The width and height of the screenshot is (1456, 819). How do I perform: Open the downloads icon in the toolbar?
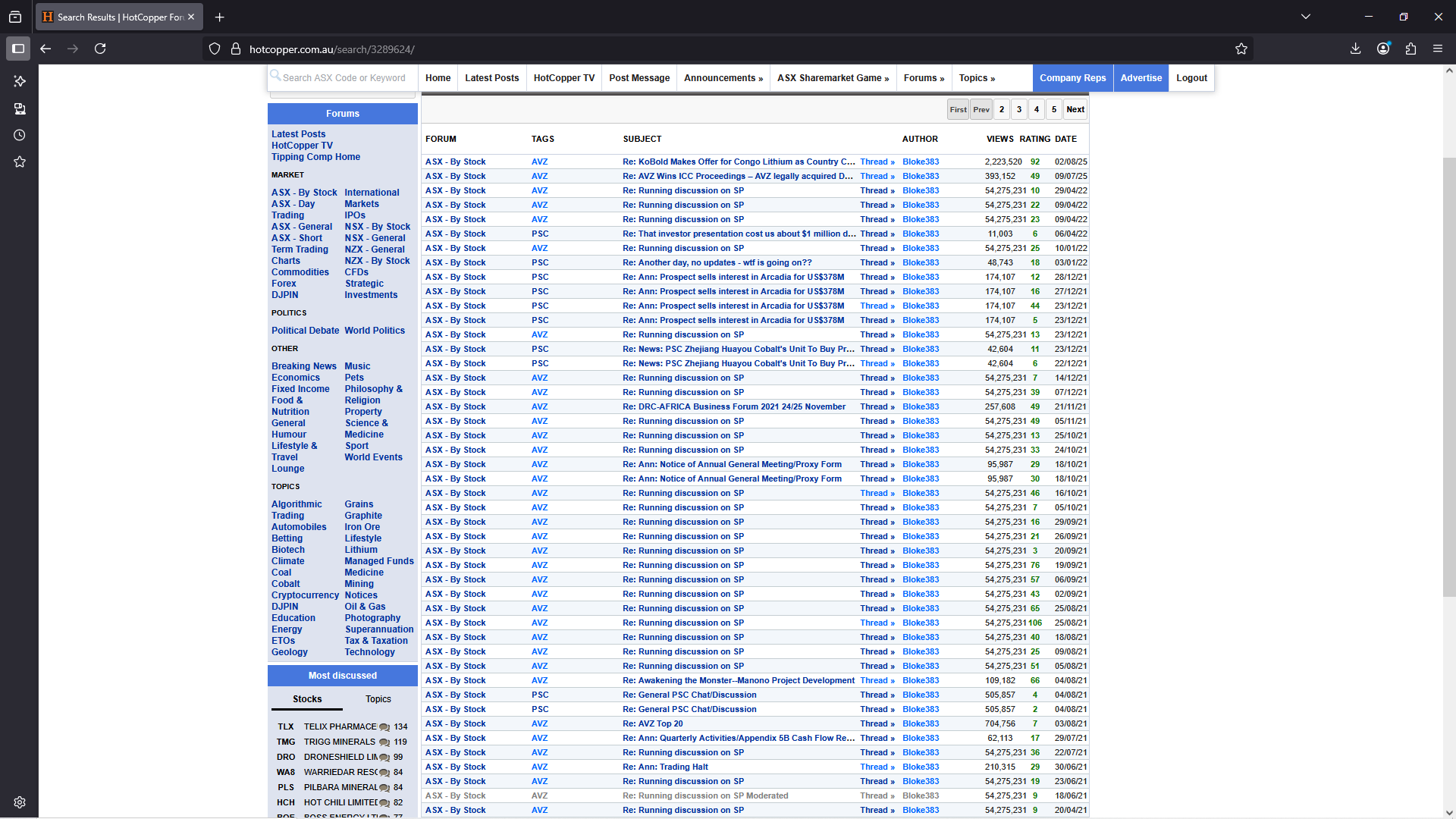coord(1356,49)
